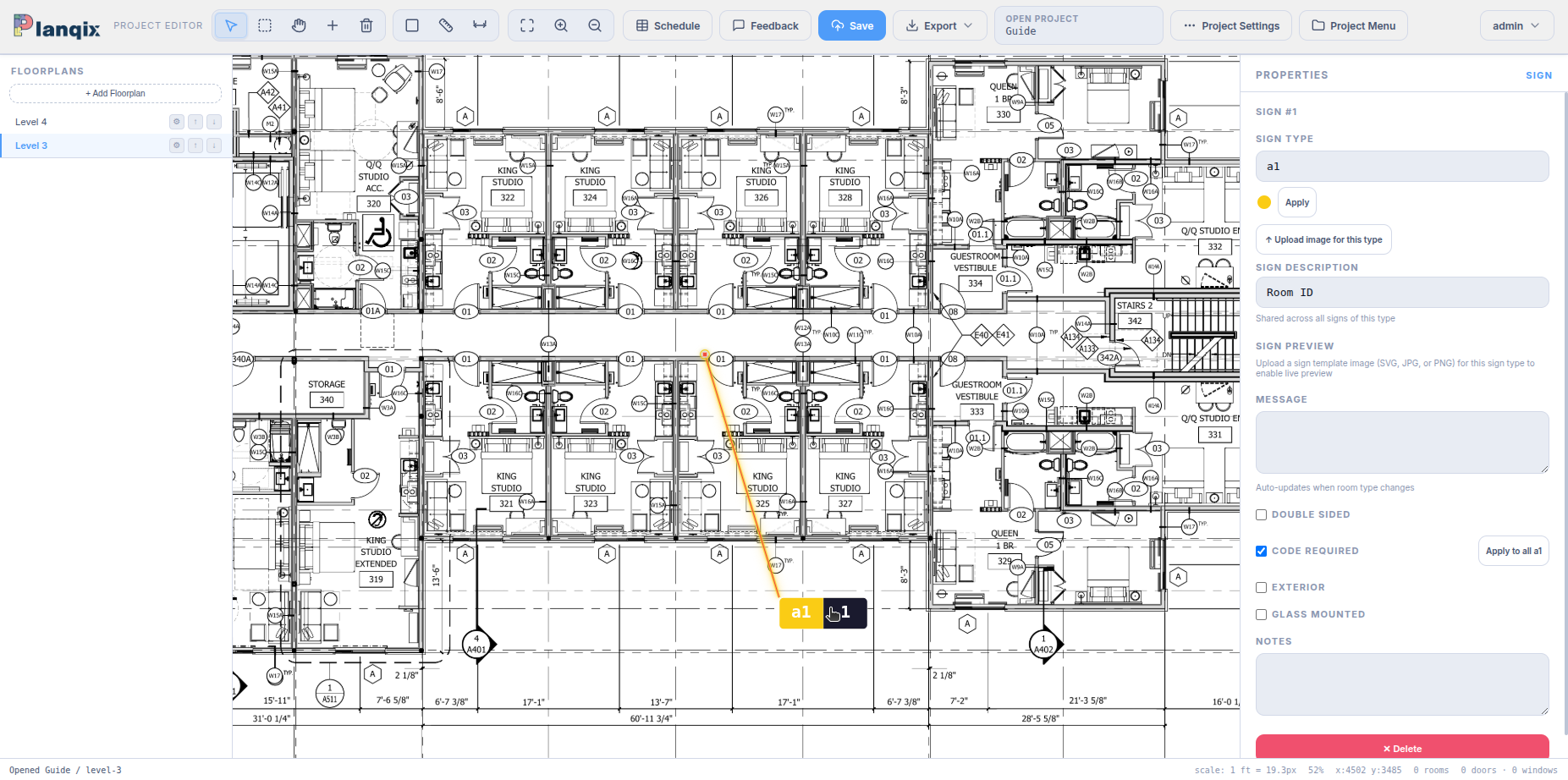
Task: Expand the Export dropdown
Action: [x=939, y=25]
